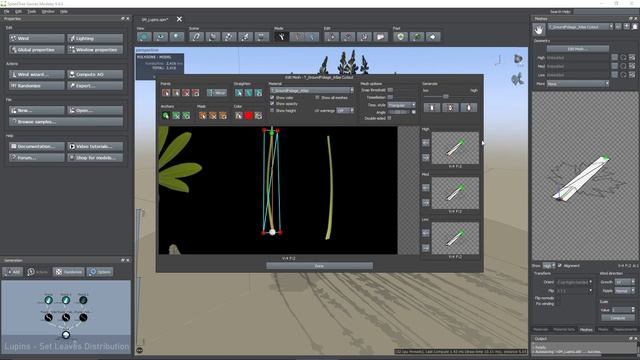640x360 pixels.
Task: Open mesh selector dropdown in Meshes panel
Action: tap(580, 27)
